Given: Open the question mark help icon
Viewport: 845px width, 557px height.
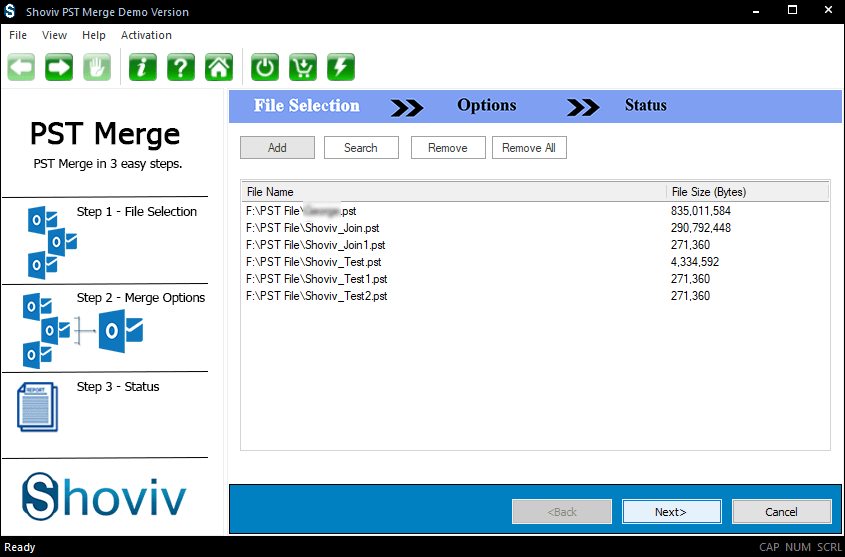Looking at the screenshot, I should 181,67.
